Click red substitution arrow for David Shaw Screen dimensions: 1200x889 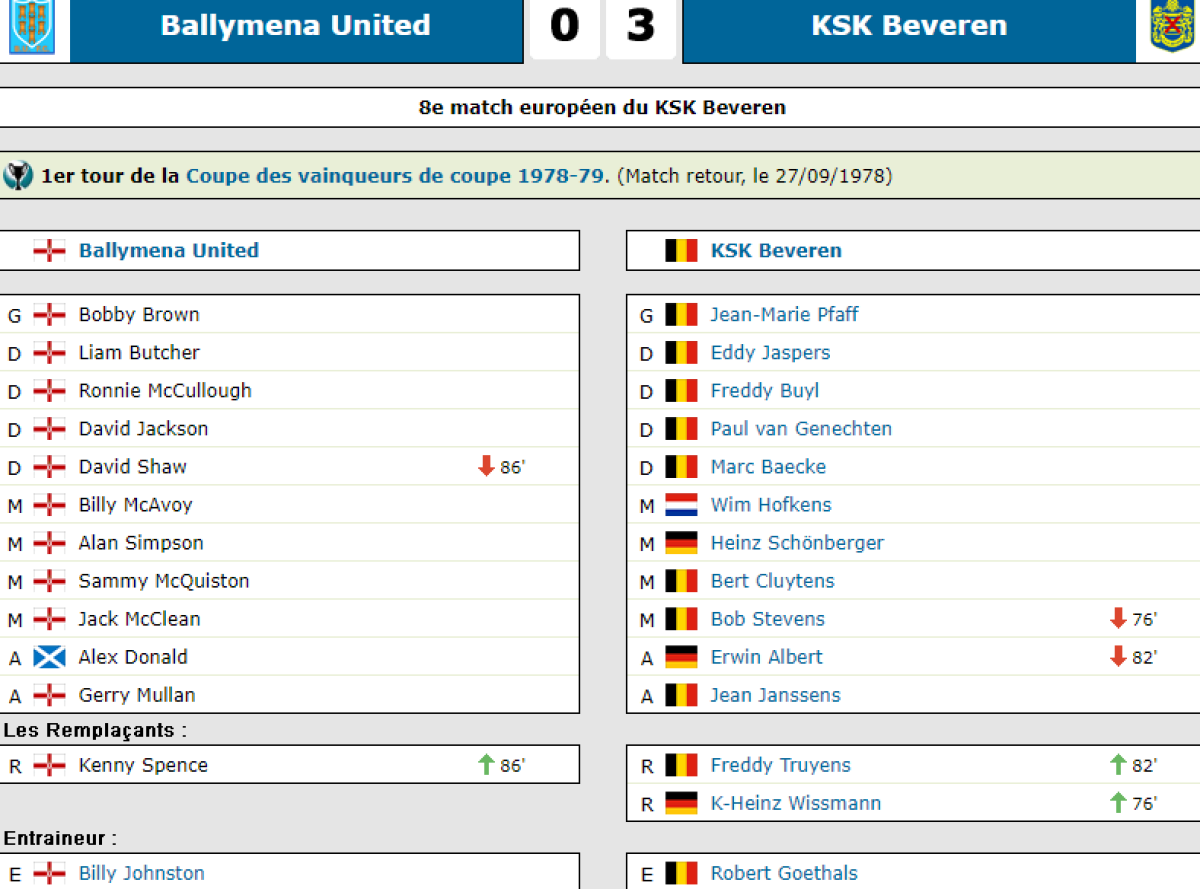tap(487, 467)
